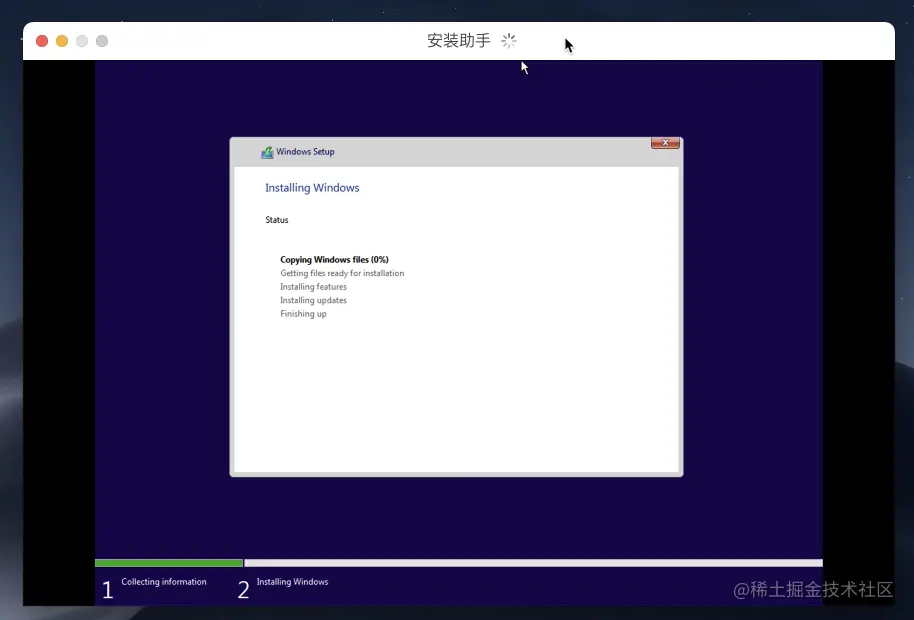
Task: Click Copying Windows files (0%) status line
Action: click(334, 259)
